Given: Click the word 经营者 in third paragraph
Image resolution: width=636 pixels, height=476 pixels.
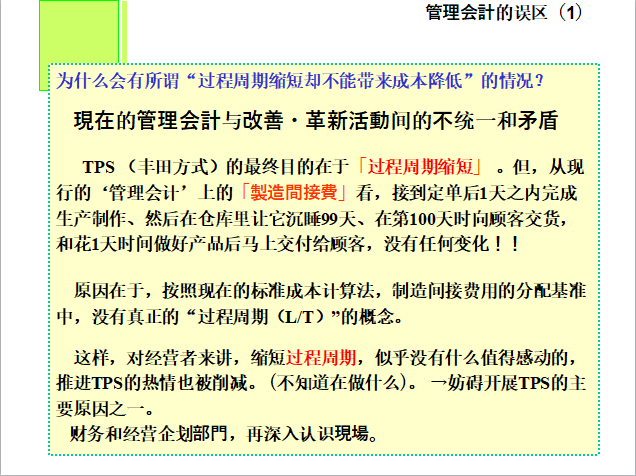Looking at the screenshot, I should [x=167, y=359].
